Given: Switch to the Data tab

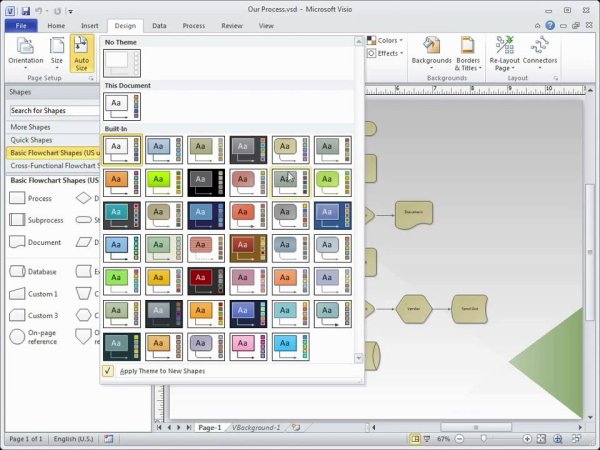Looking at the screenshot, I should click(x=159, y=26).
